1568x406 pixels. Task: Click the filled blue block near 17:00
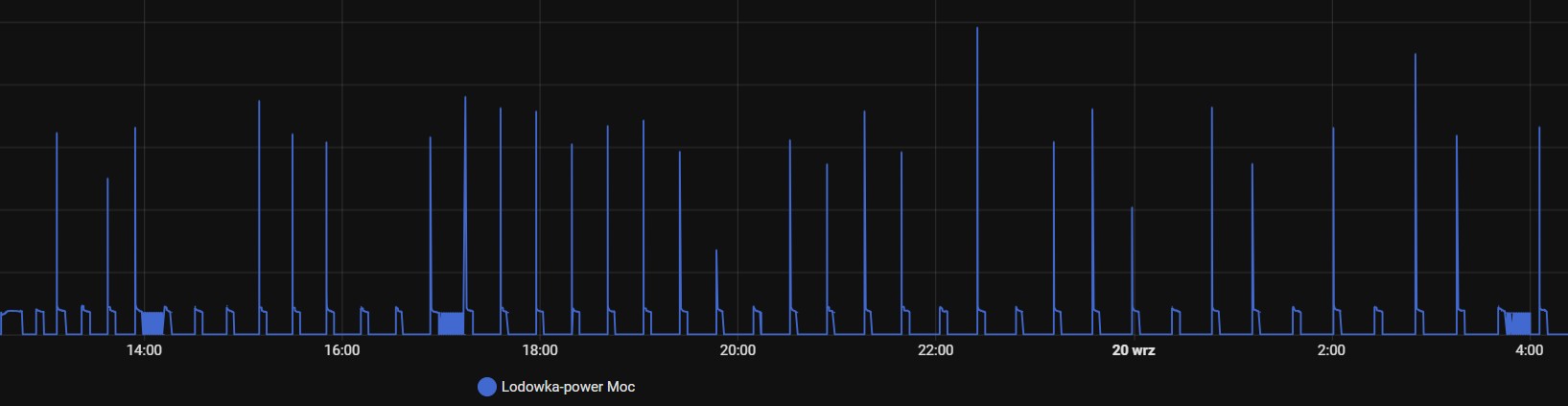451,322
